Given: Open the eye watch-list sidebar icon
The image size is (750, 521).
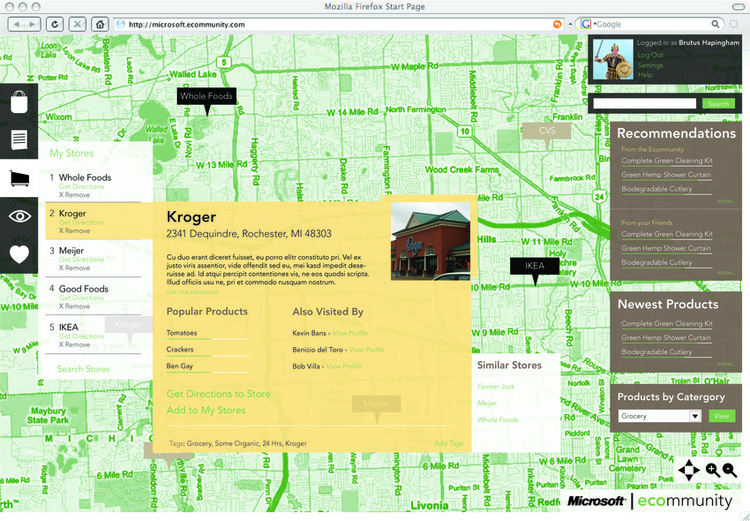Looking at the screenshot, I should [20, 216].
